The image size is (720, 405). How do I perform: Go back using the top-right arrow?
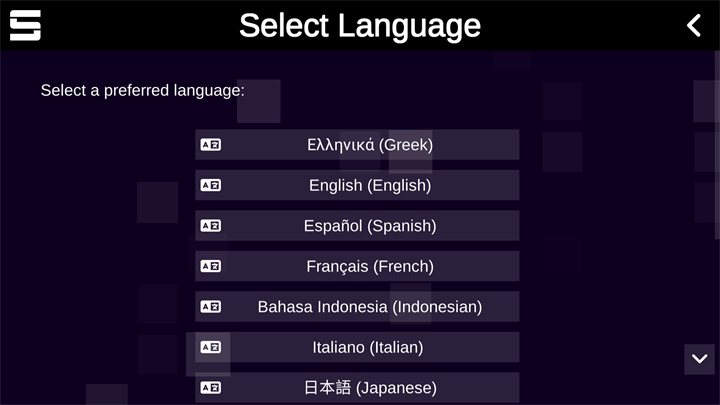click(x=694, y=25)
